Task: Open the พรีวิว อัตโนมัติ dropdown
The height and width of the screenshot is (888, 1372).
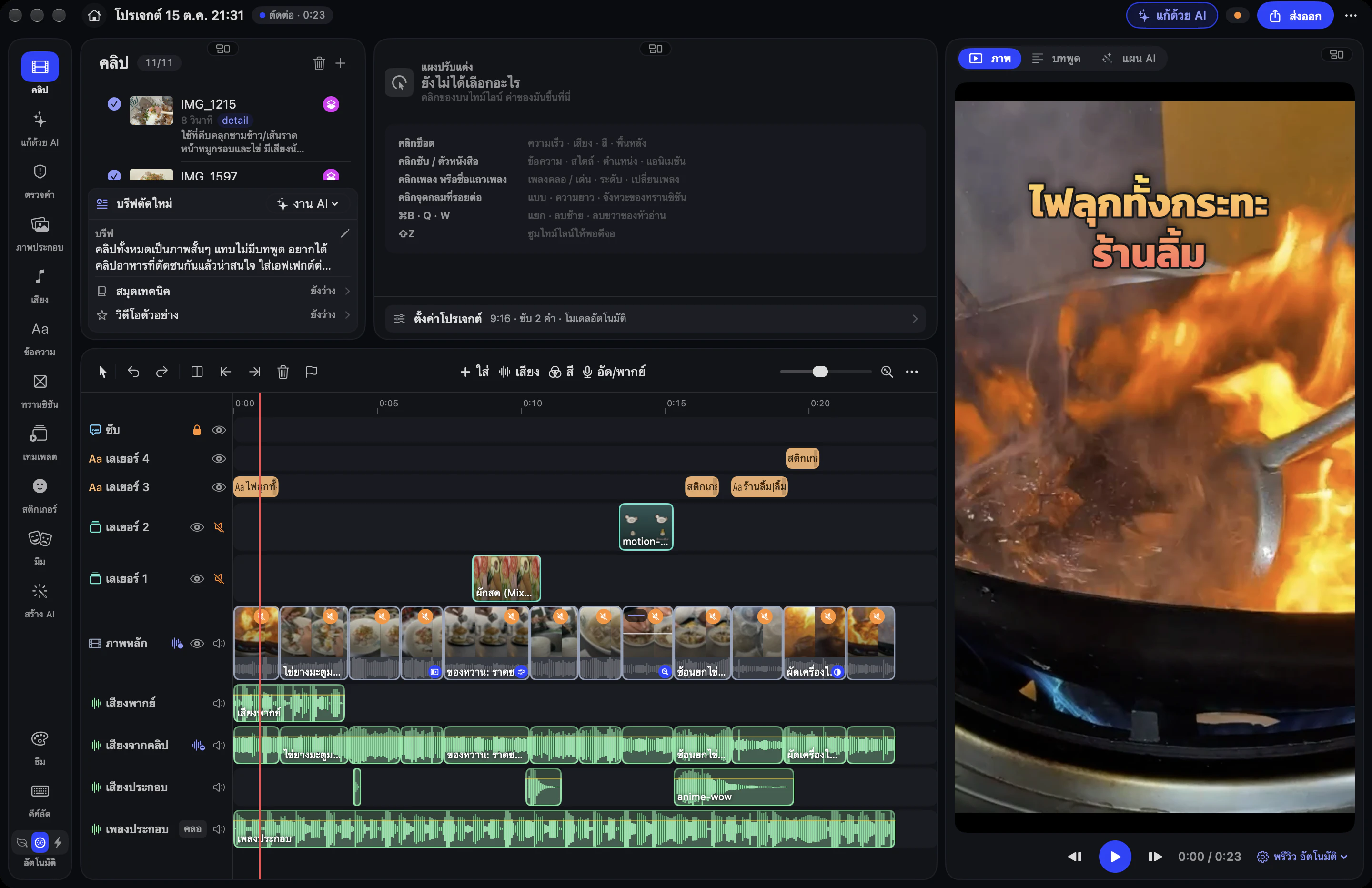Action: tap(1301, 856)
